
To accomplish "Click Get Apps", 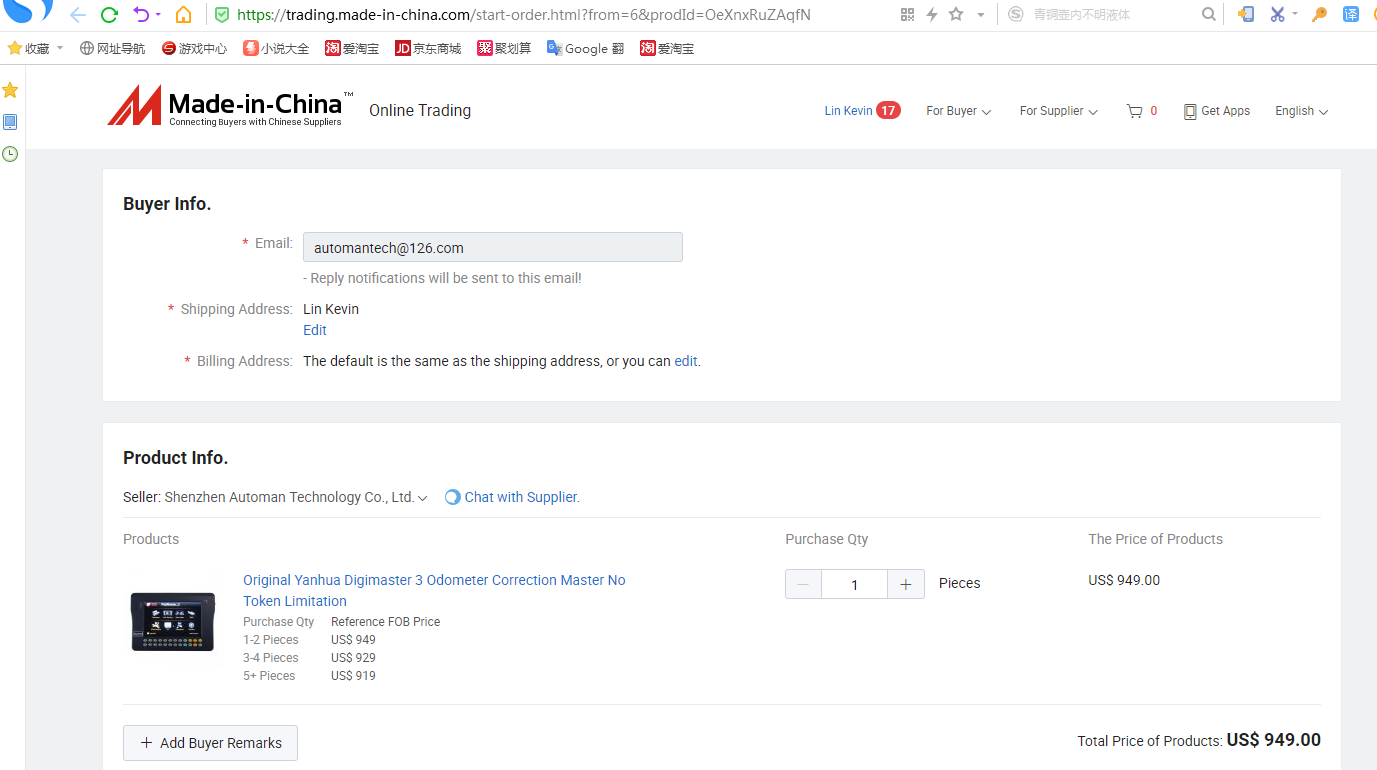I will (x=1217, y=111).
